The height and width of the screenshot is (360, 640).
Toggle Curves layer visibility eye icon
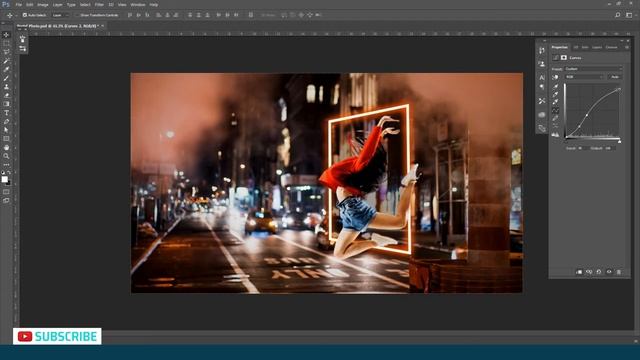[x=609, y=272]
